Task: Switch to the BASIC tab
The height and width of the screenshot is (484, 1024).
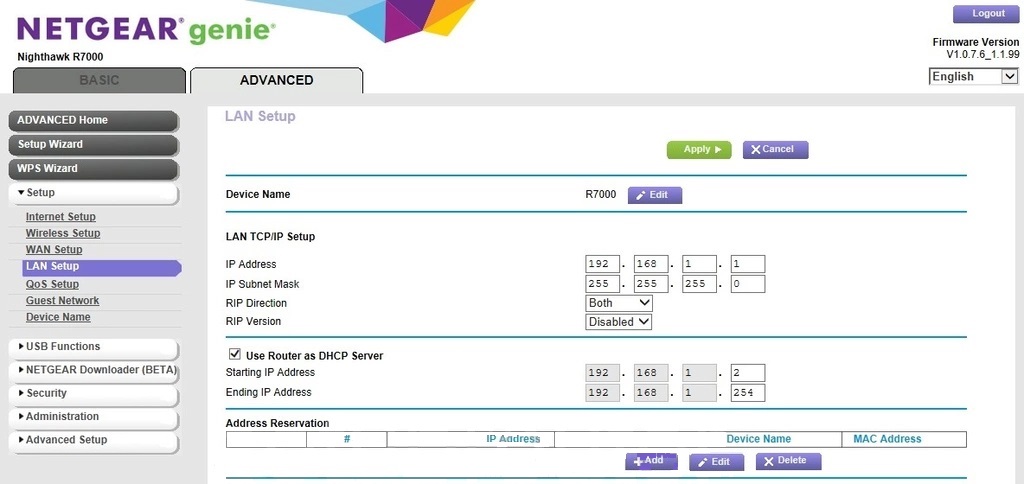Action: (99, 80)
